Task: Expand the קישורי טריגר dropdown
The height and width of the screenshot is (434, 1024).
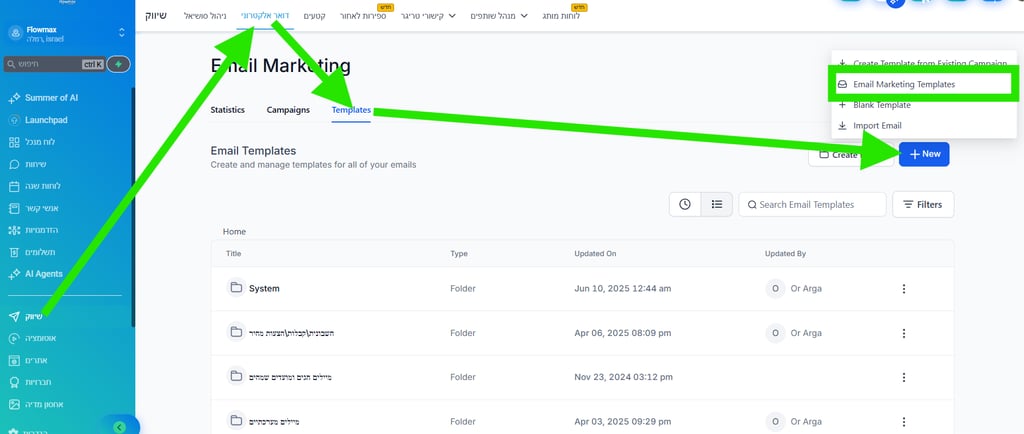Action: [x=428, y=16]
